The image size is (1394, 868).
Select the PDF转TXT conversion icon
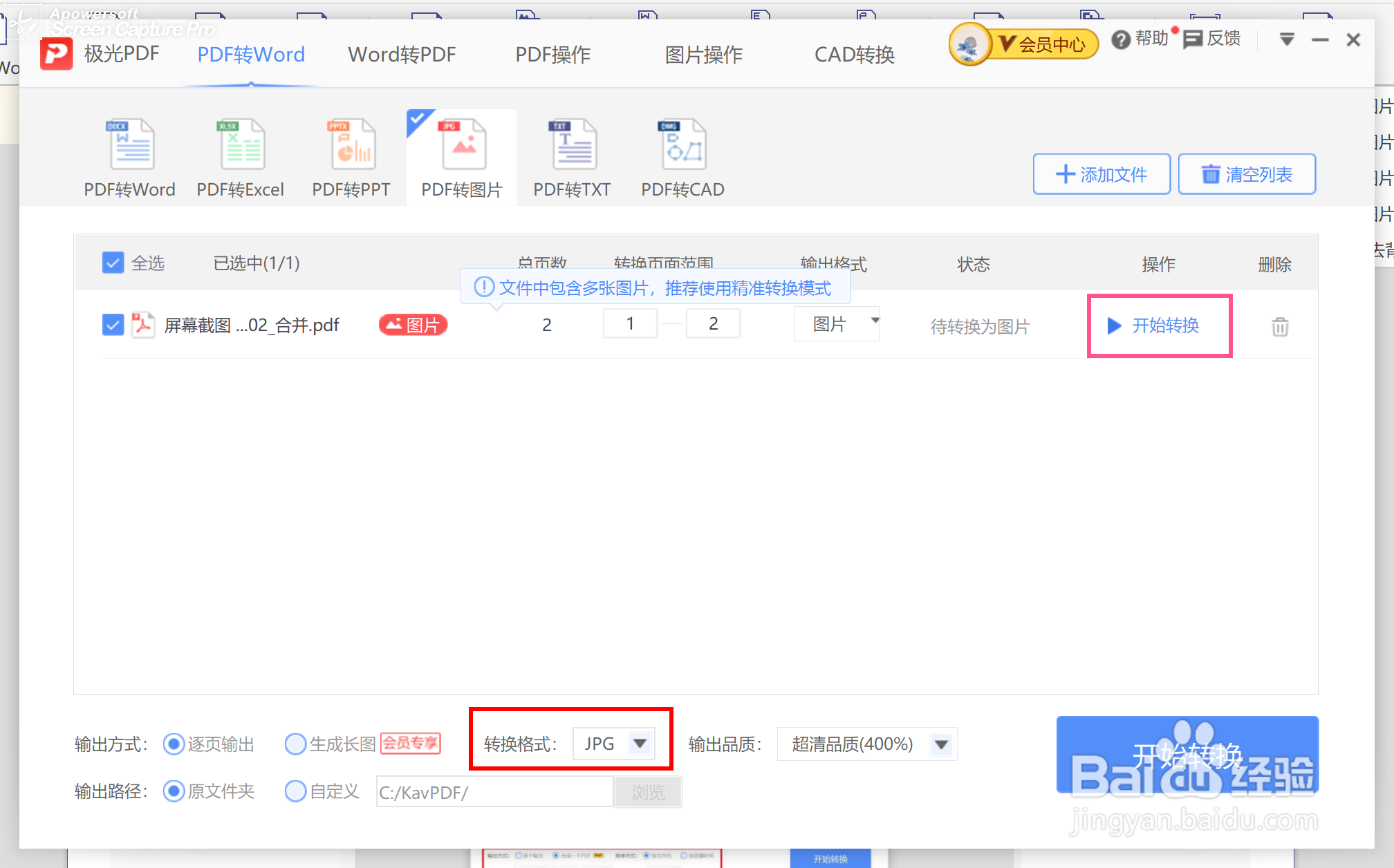click(x=573, y=144)
